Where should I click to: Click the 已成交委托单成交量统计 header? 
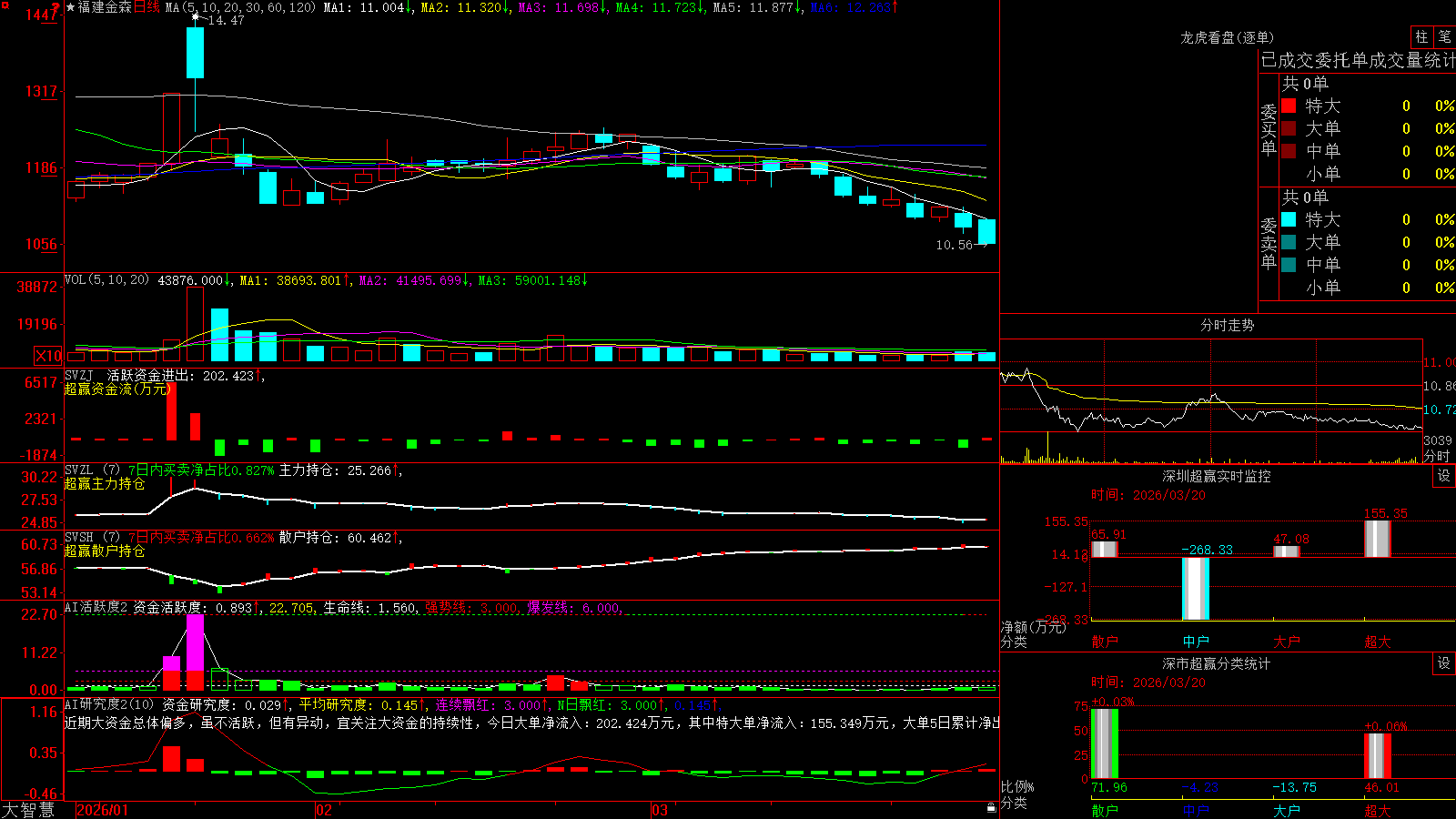(x=1358, y=60)
